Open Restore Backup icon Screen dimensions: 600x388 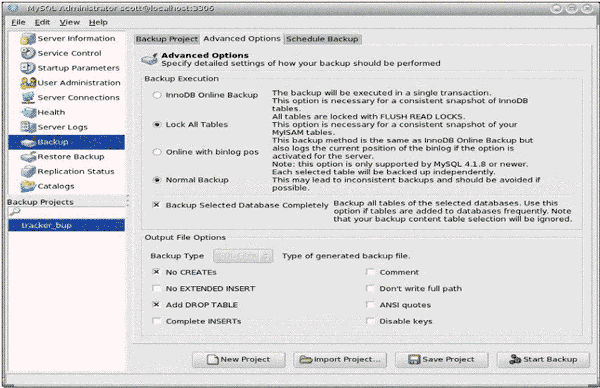pos(28,157)
